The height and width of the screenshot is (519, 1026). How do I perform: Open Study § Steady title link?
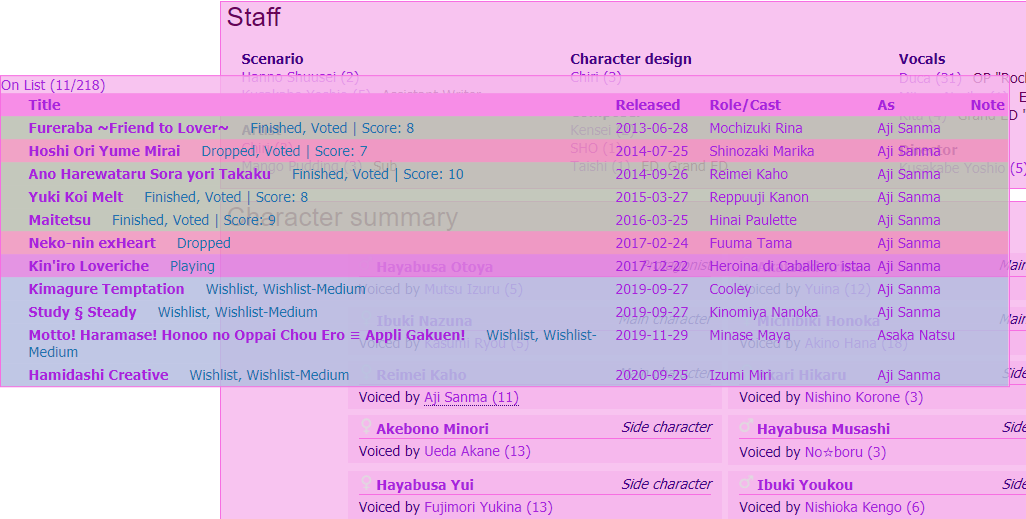coord(82,312)
